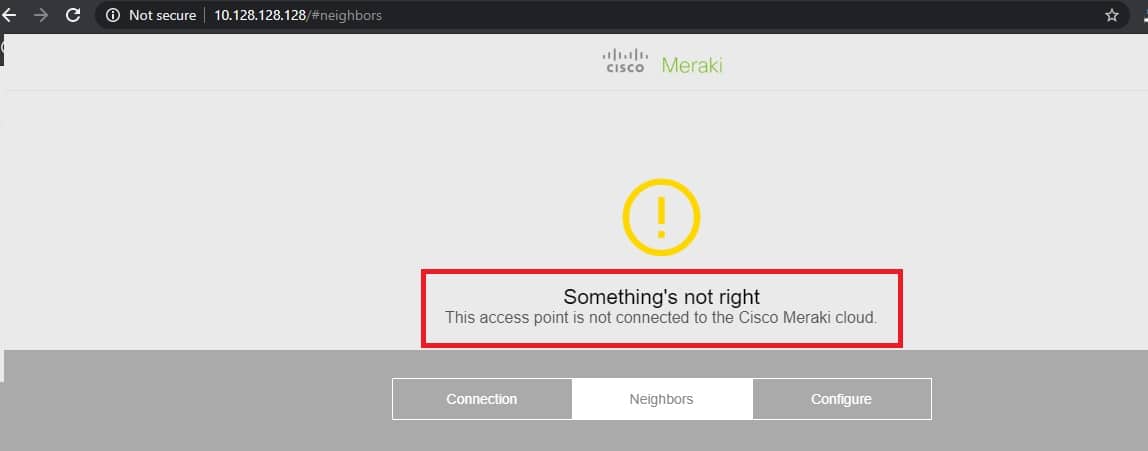Open site information via the circled i icon
Image resolution: width=1148 pixels, height=451 pixels.
[113, 15]
